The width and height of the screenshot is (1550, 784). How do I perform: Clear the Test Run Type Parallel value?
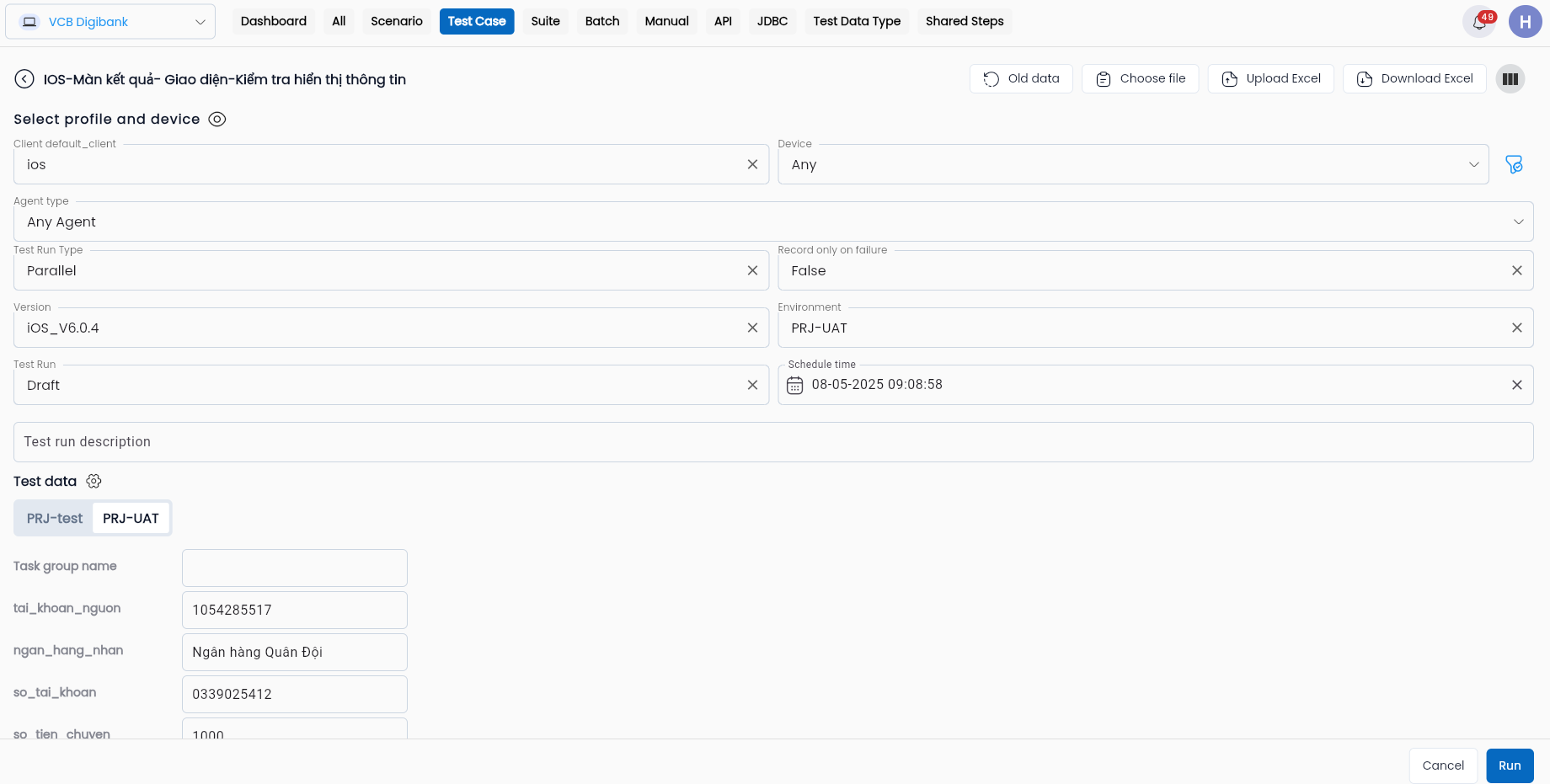click(752, 271)
